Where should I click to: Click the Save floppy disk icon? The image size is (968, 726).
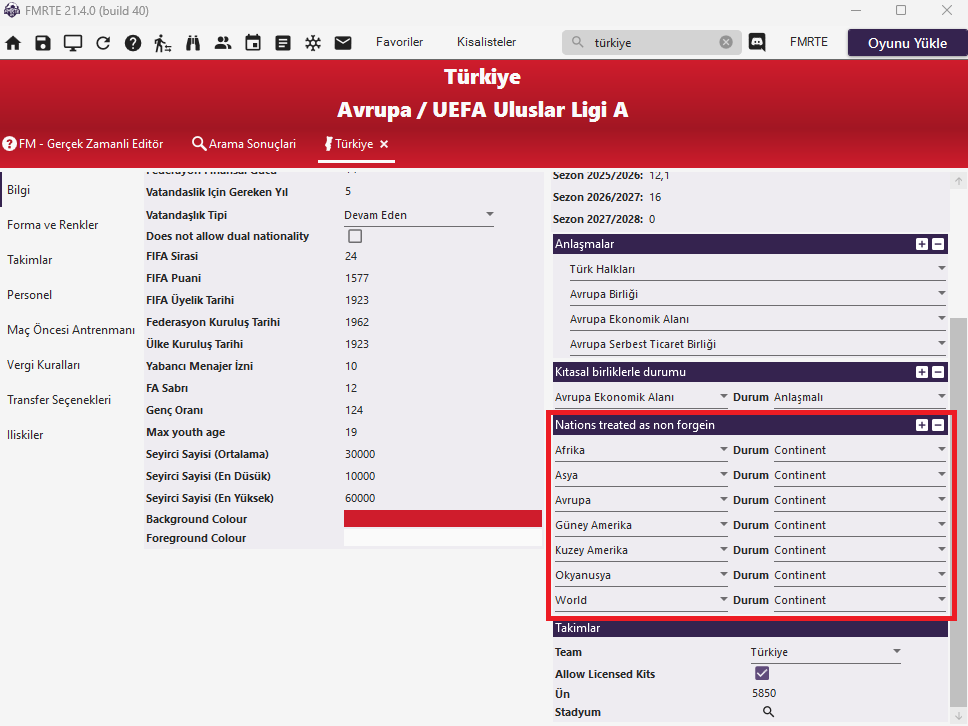pos(43,43)
